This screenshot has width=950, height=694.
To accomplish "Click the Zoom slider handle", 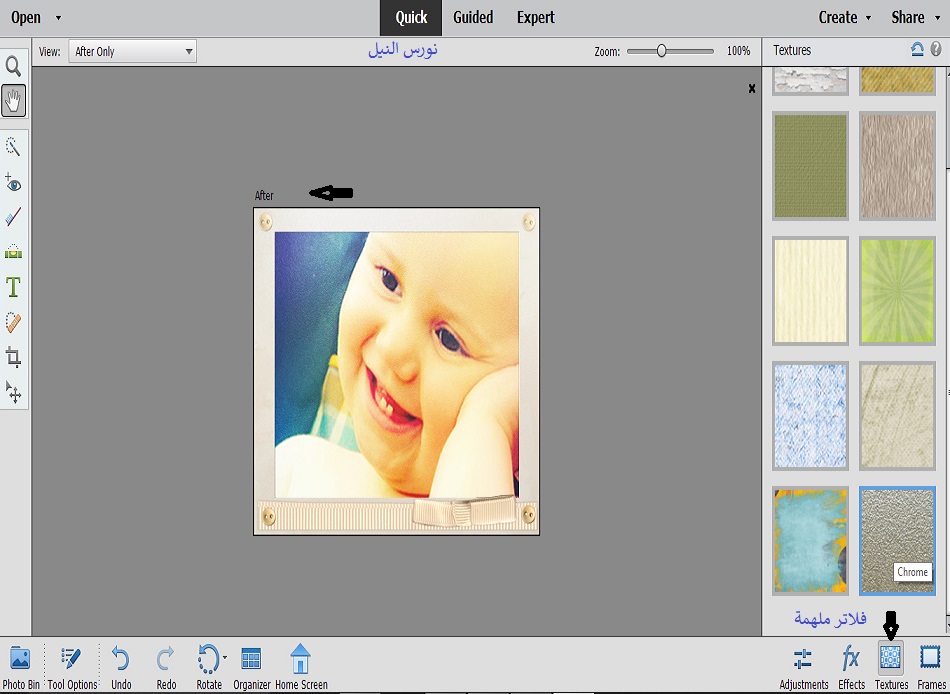I will (661, 51).
